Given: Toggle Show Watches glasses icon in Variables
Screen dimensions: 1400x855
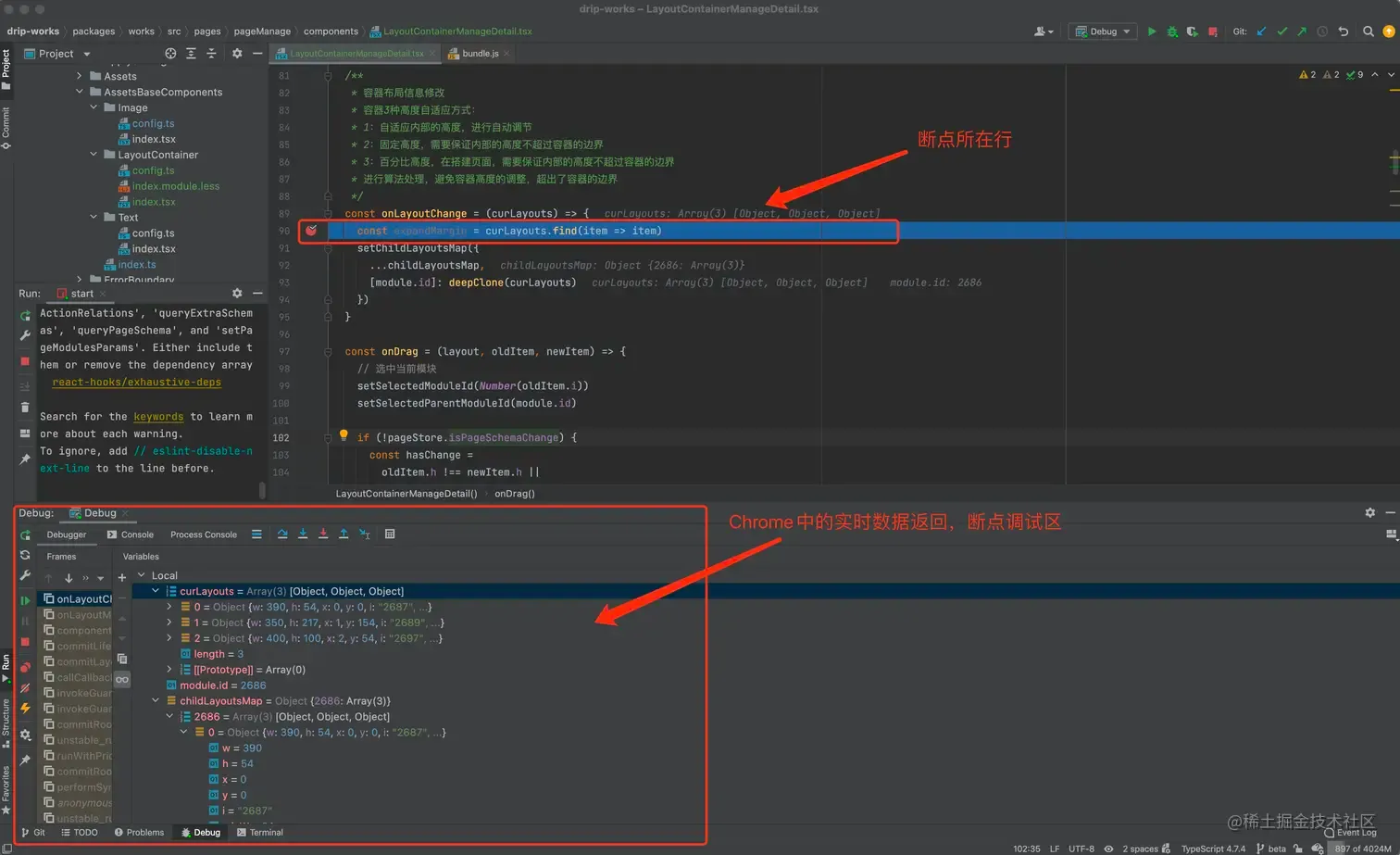Looking at the screenshot, I should point(122,679).
